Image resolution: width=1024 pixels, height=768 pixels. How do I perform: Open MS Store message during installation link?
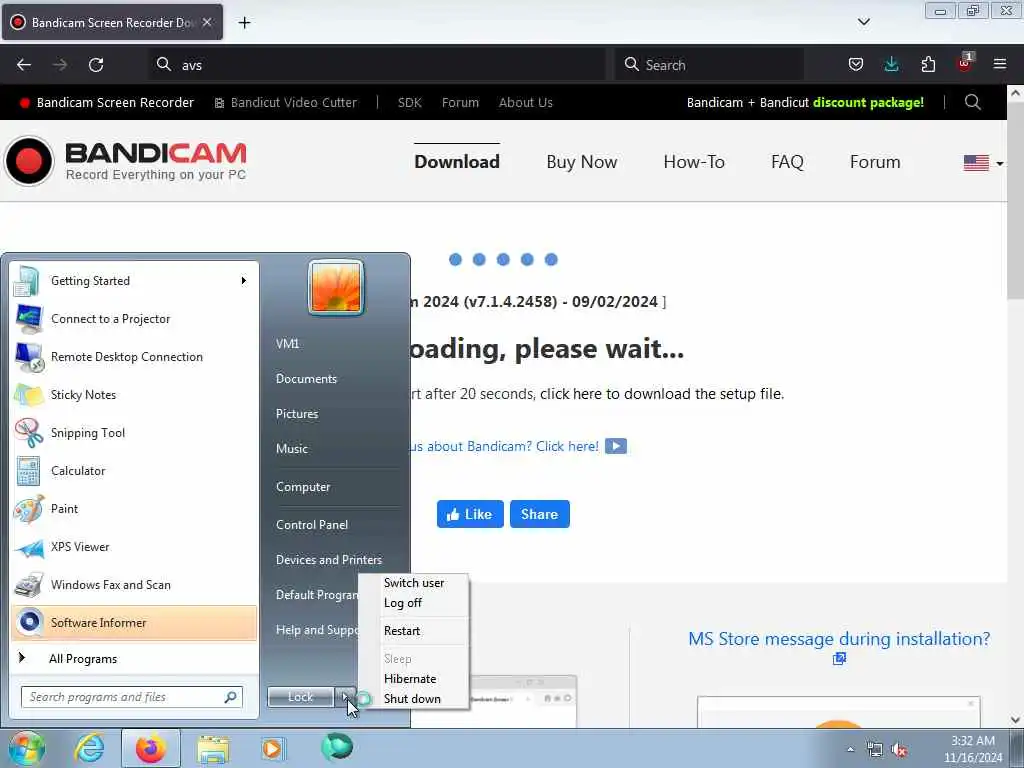coord(839,639)
